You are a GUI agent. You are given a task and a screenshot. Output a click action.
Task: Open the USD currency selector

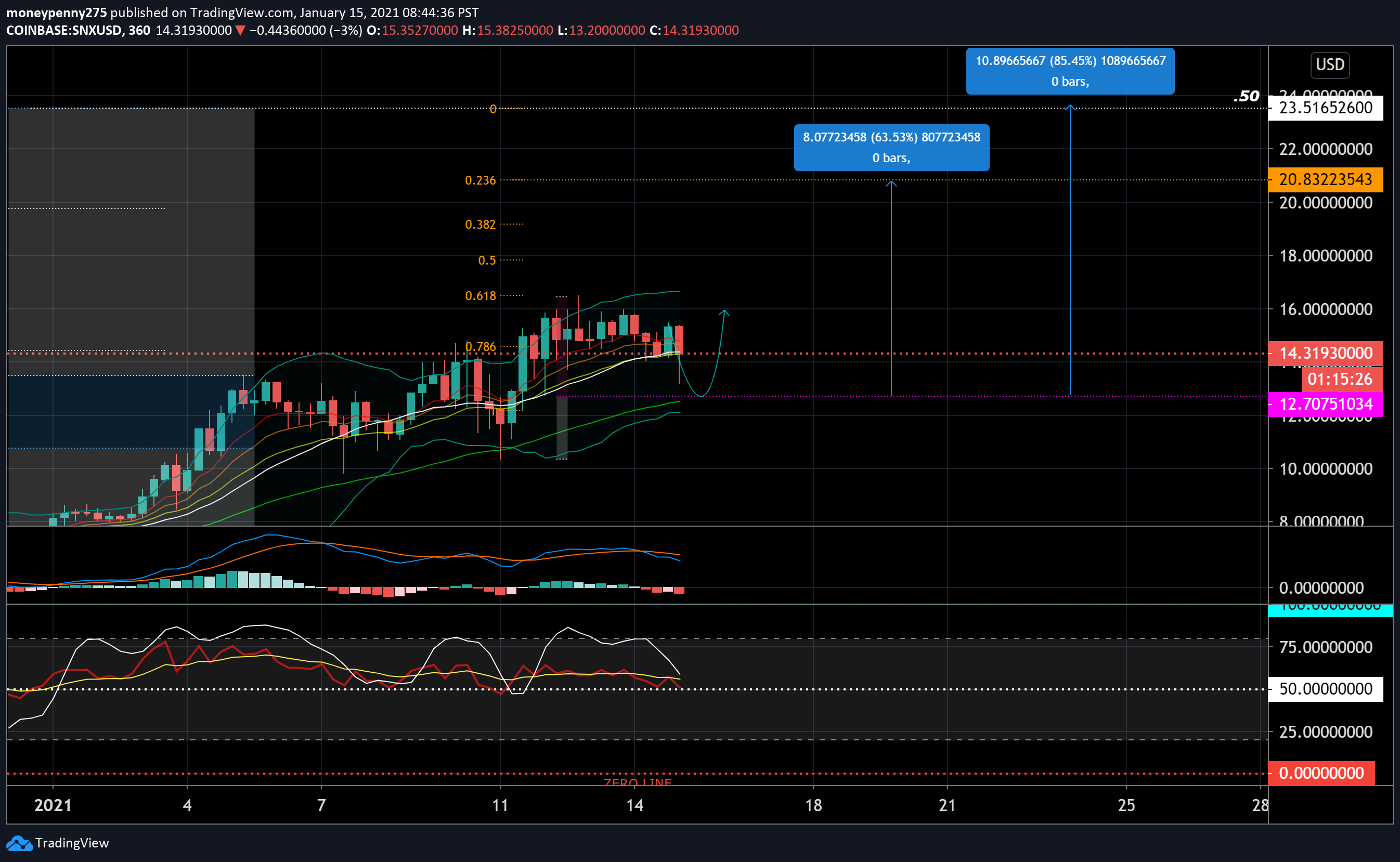click(x=1330, y=64)
